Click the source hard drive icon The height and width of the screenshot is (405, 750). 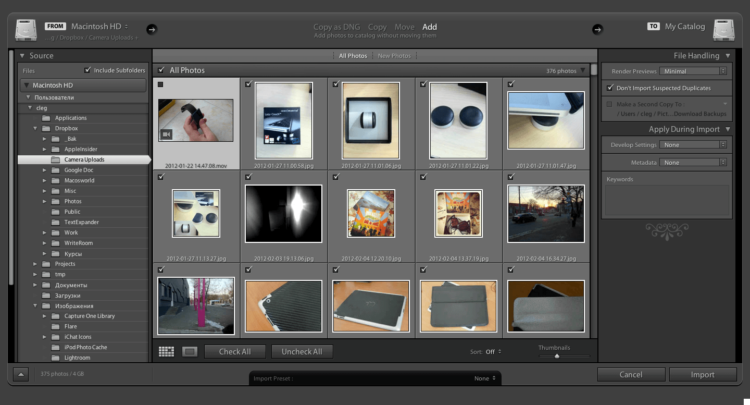coord(26,30)
